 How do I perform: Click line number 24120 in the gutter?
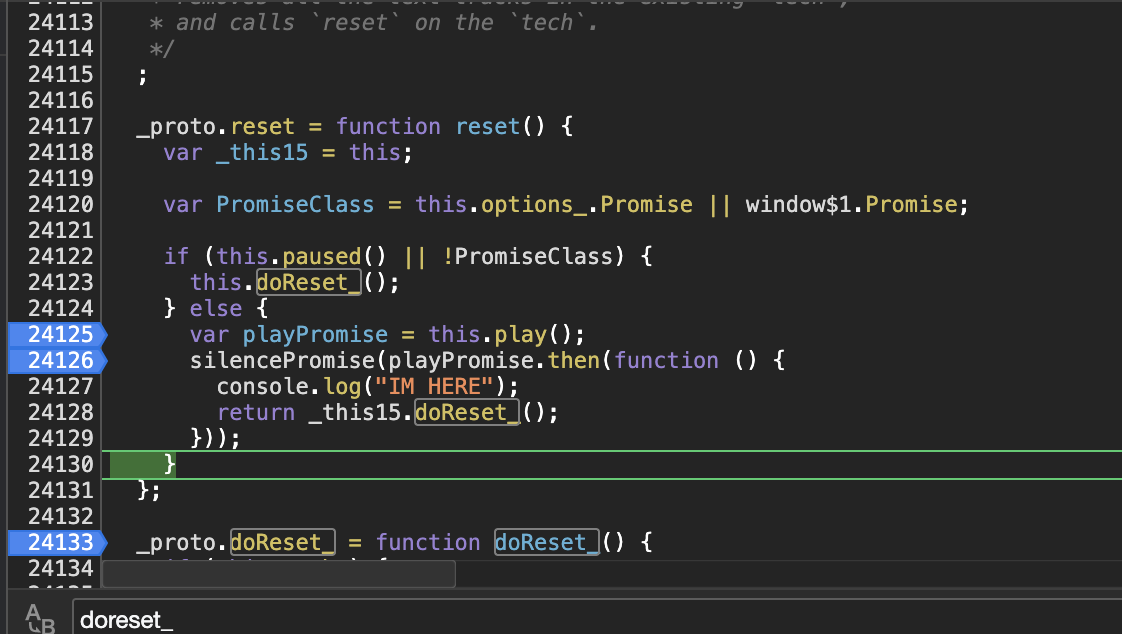coord(61,205)
